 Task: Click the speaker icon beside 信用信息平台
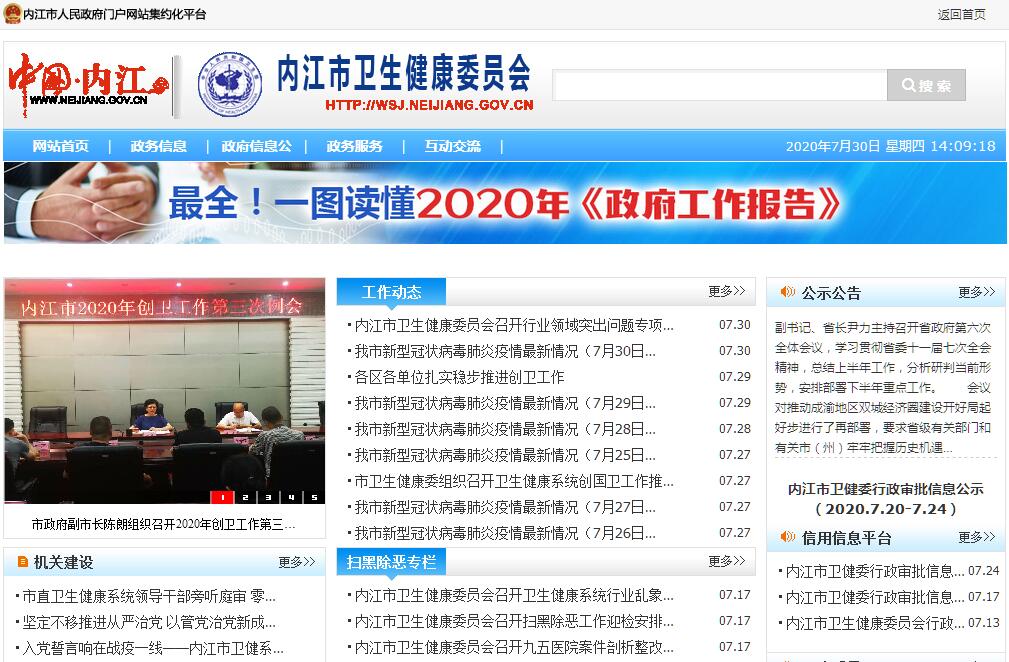(x=787, y=537)
